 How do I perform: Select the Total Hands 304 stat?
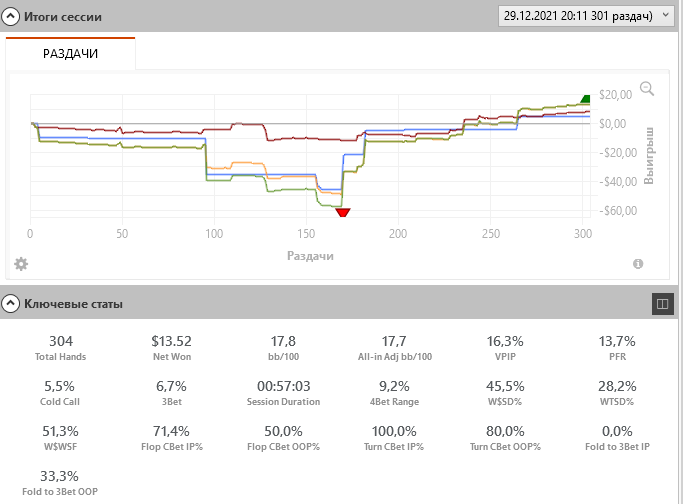pos(60,347)
